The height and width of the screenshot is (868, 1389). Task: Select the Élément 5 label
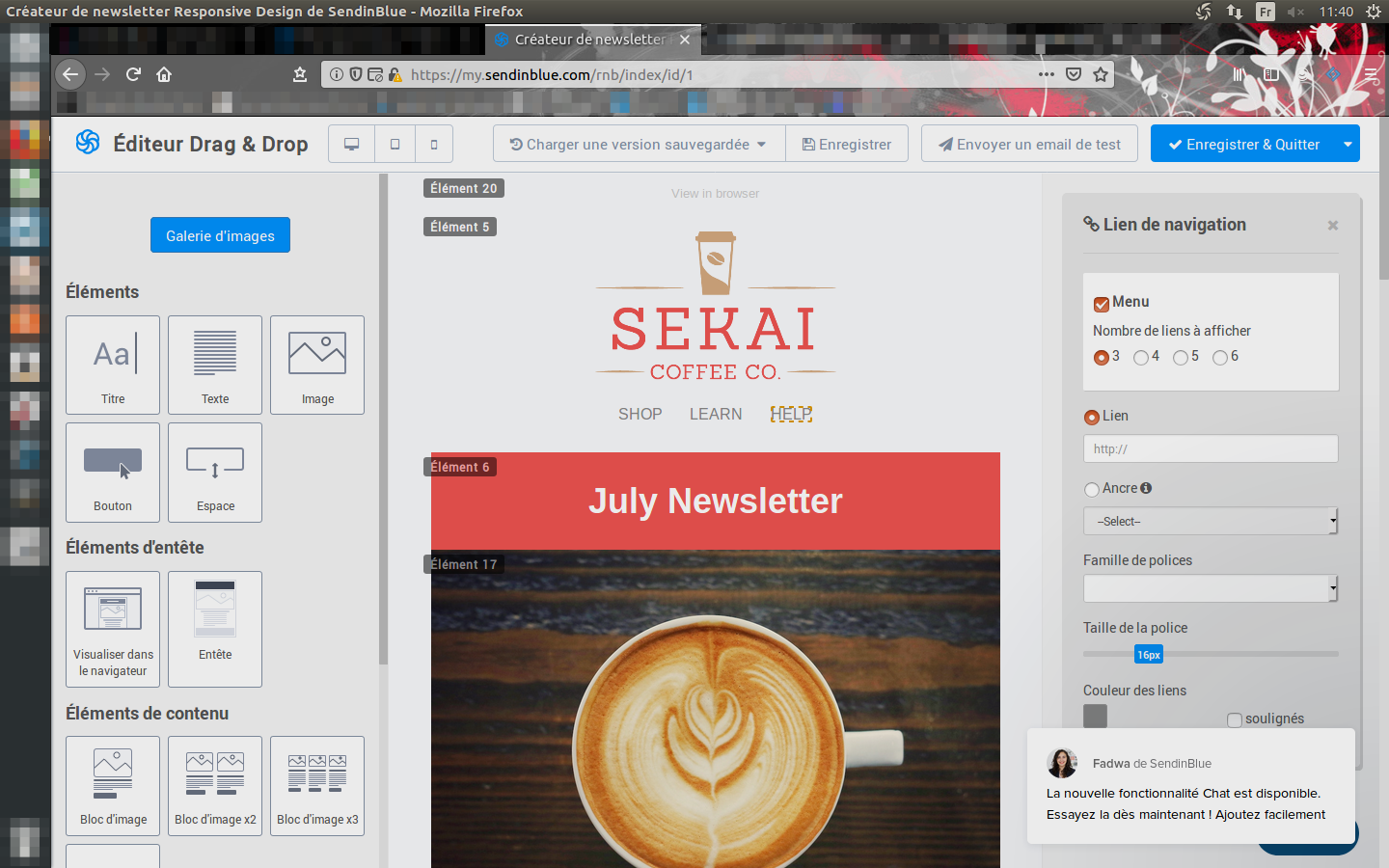(460, 227)
